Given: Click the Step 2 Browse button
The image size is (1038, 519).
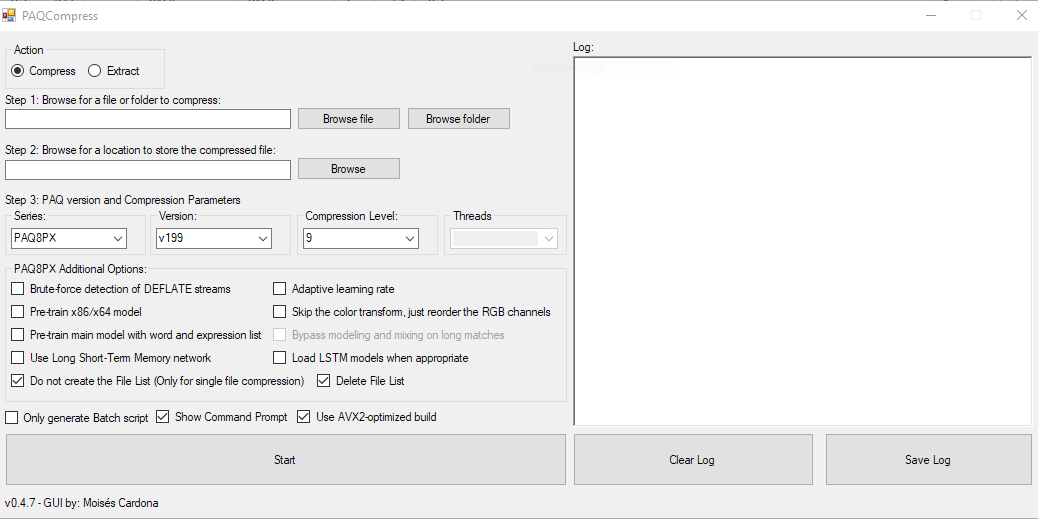Looking at the screenshot, I should click(348, 169).
